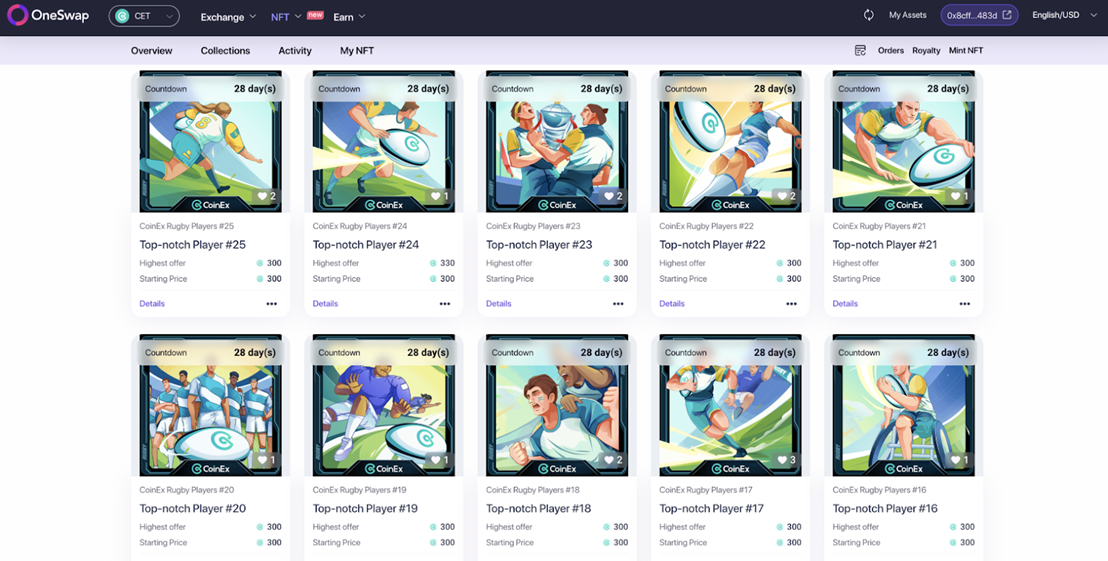This screenshot has width=1108, height=561.
Task: Like Top-notch Player #16 heart icon
Action: click(x=955, y=459)
